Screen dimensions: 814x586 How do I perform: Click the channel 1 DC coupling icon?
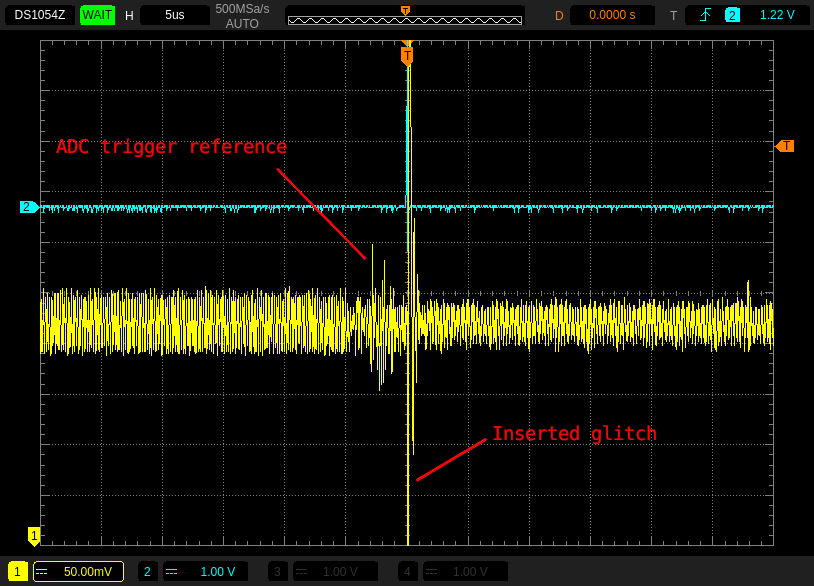[x=42, y=572]
